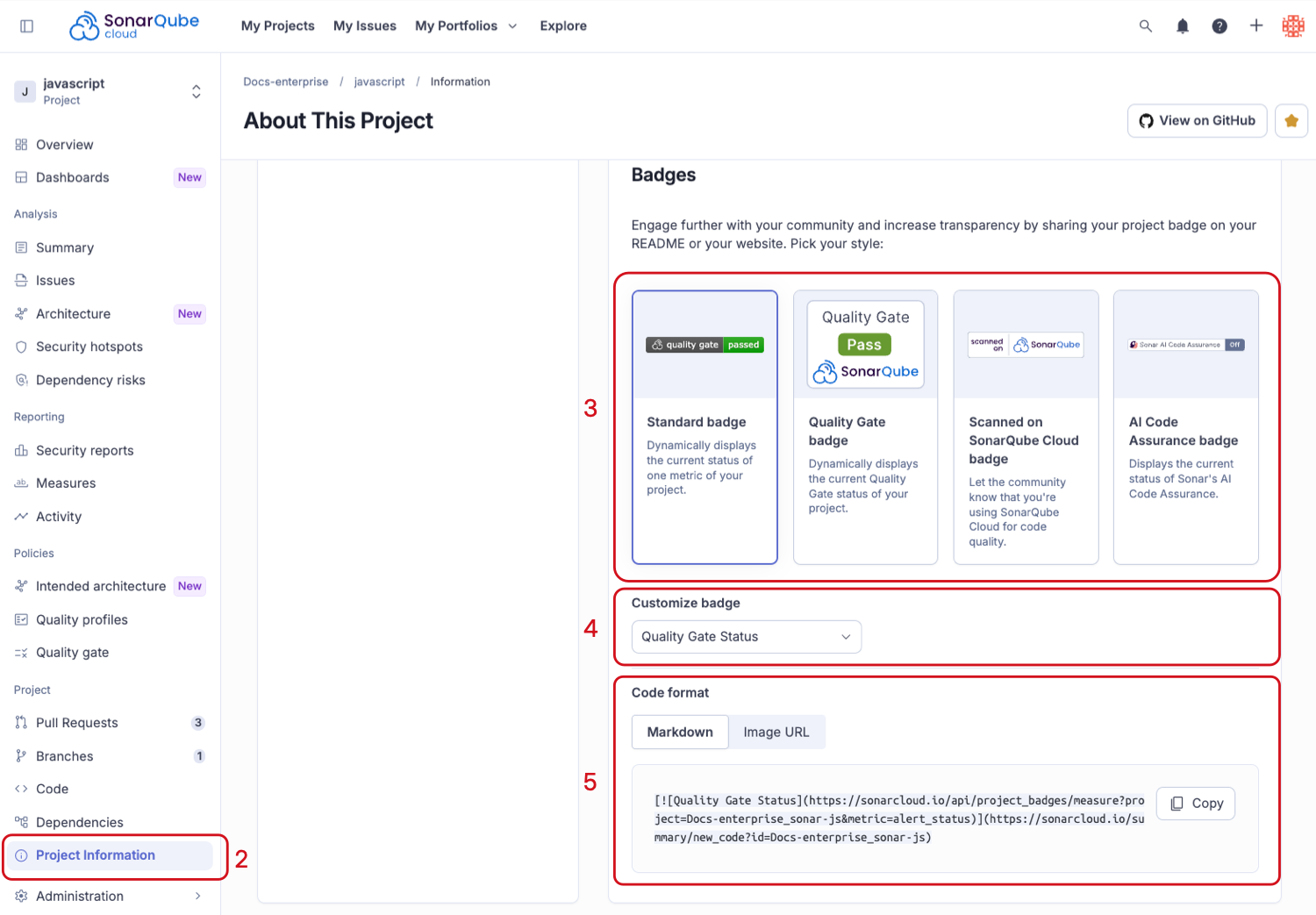This screenshot has width=1316, height=915.
Task: Click the Pull Requests icon
Action: point(21,723)
